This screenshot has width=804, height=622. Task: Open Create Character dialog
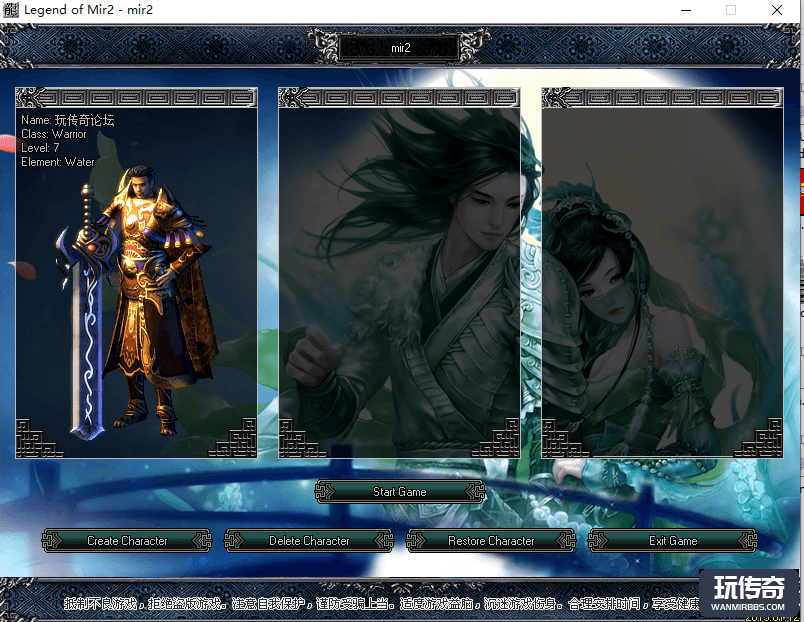127,540
